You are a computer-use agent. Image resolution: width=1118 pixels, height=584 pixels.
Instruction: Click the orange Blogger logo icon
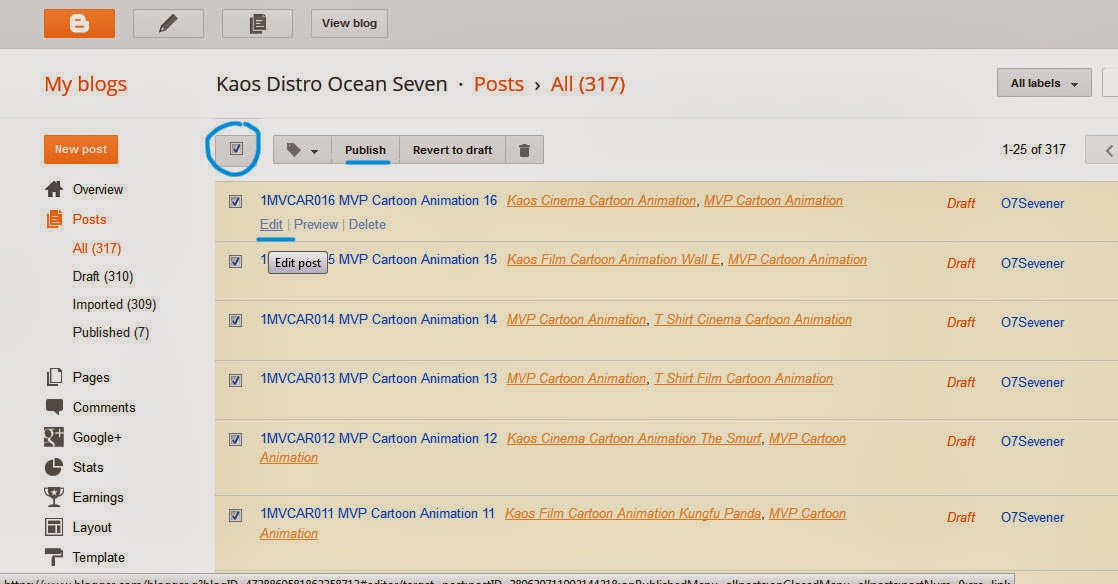click(79, 23)
